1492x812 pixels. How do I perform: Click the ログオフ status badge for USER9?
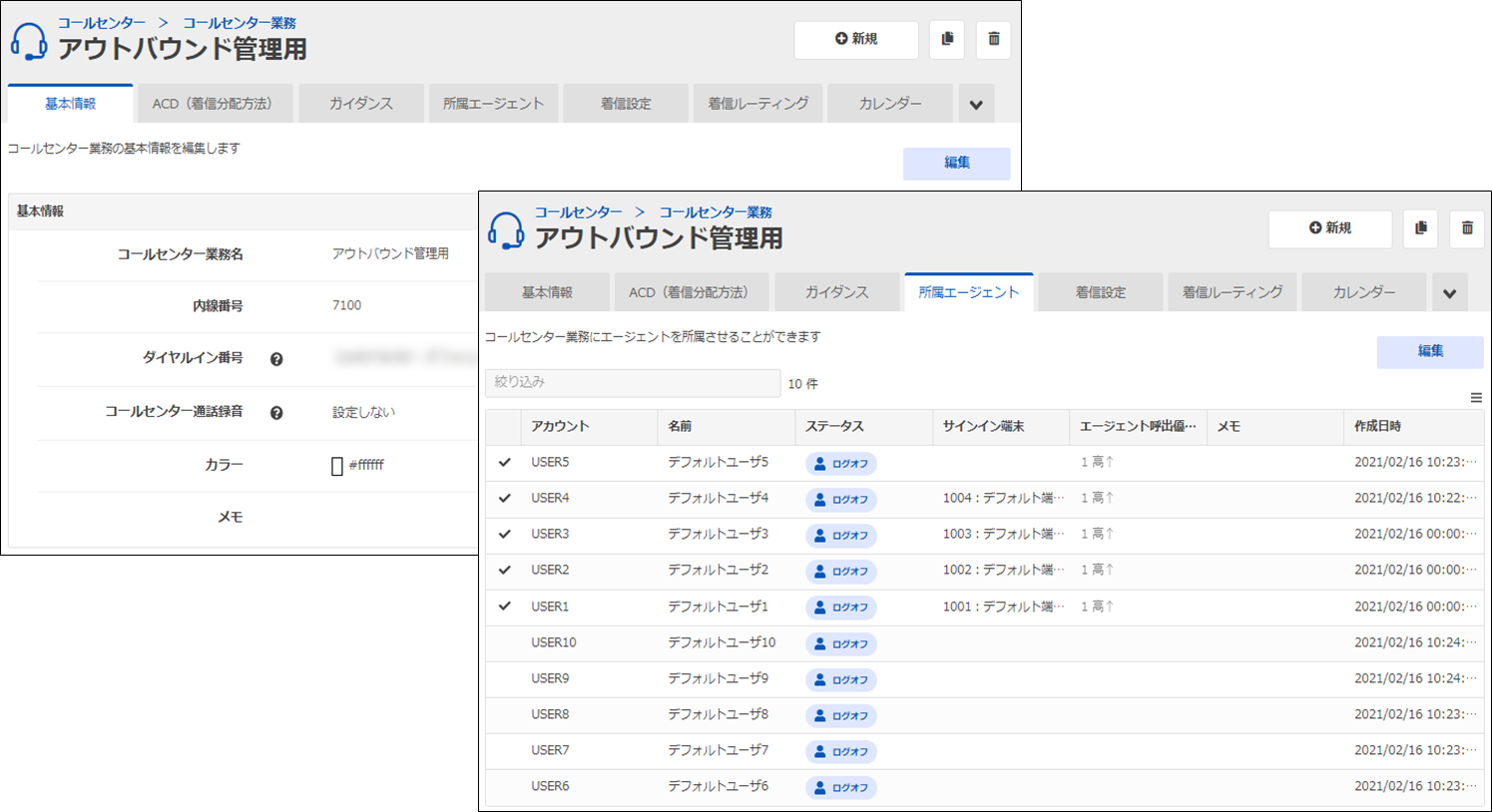841,680
